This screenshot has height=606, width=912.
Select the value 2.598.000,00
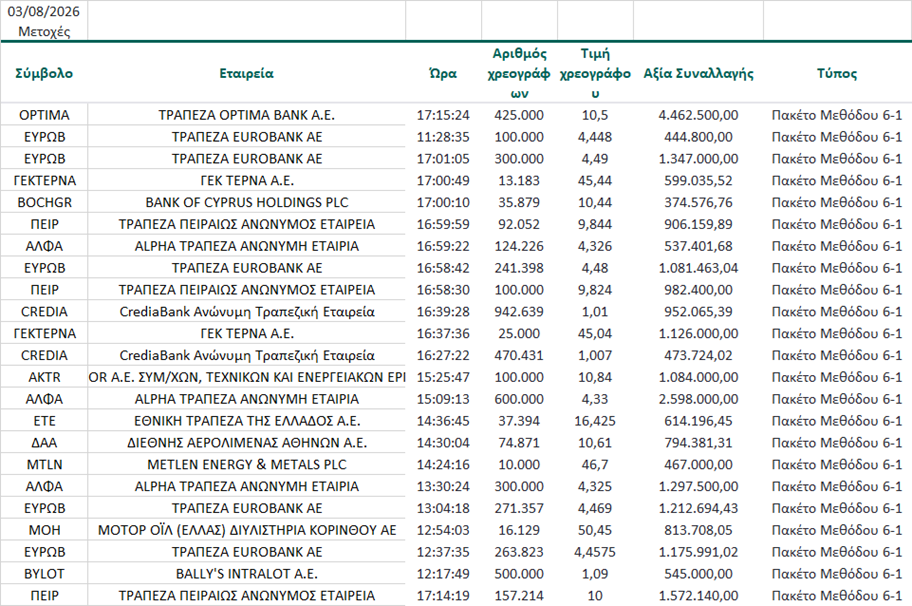699,399
